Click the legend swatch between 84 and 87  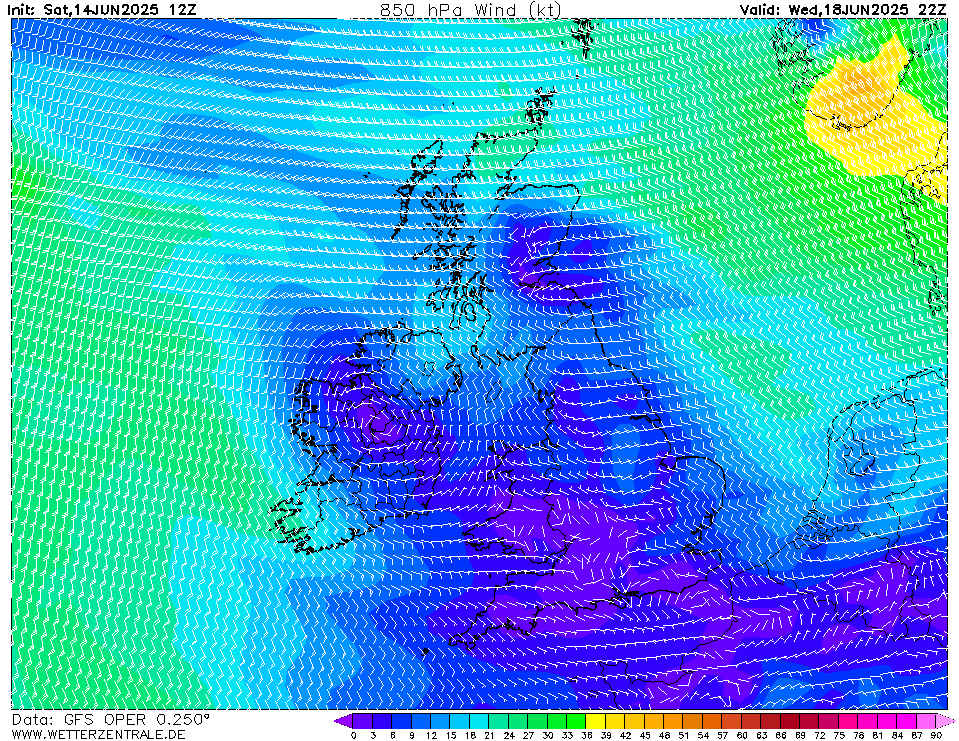click(906, 721)
